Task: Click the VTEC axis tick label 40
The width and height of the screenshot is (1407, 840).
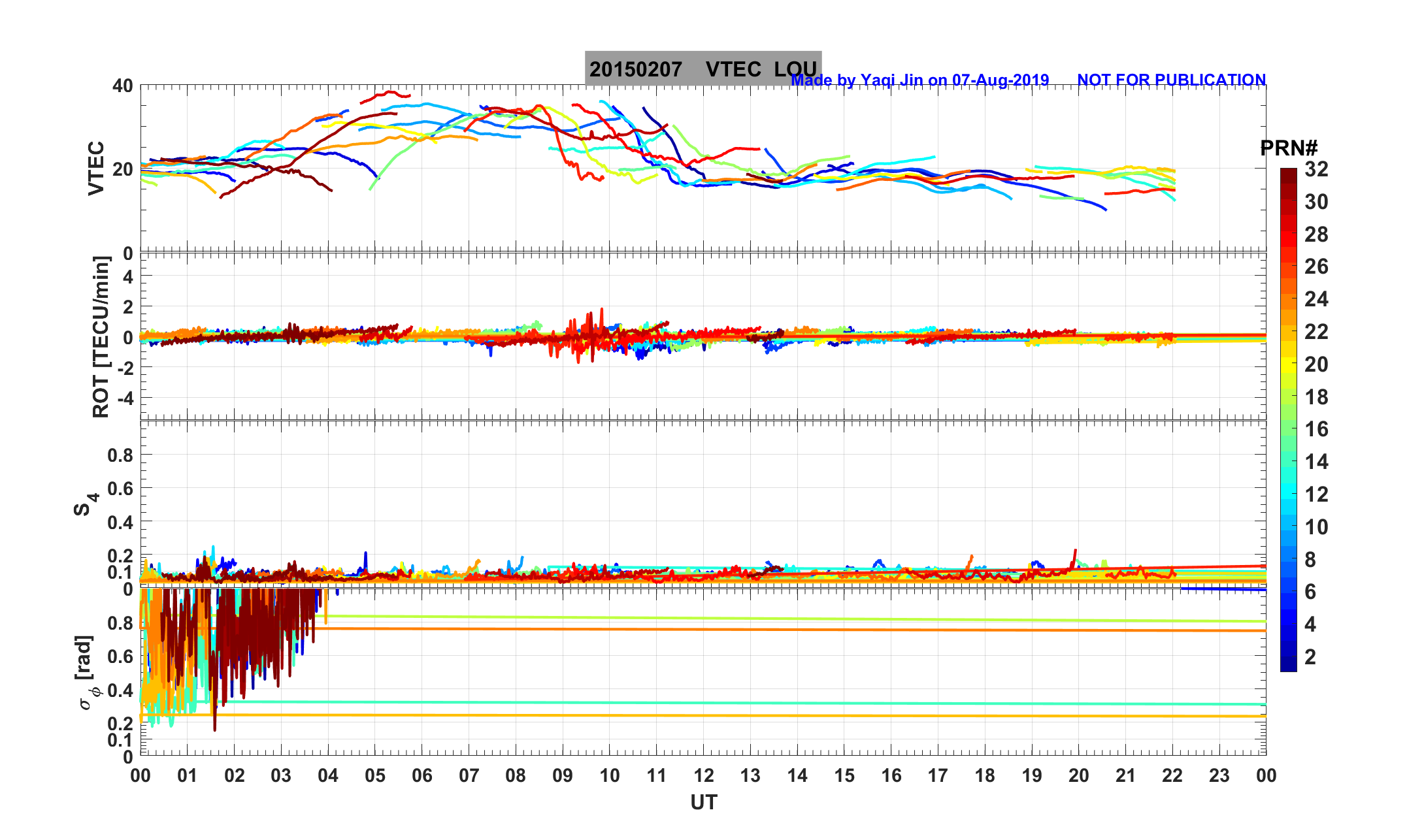Action: (122, 86)
